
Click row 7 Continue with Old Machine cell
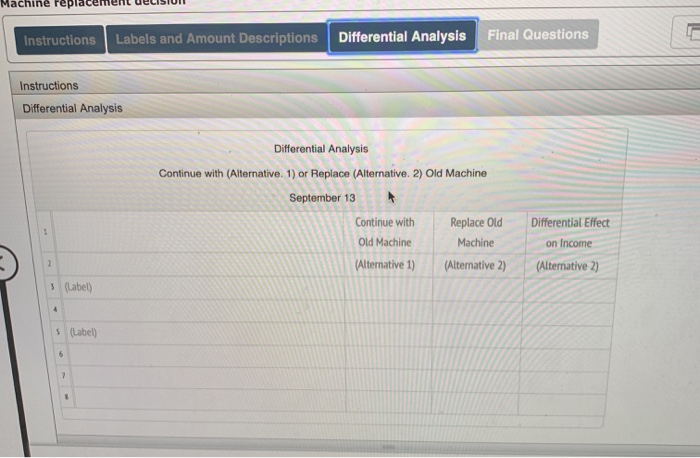[388, 379]
